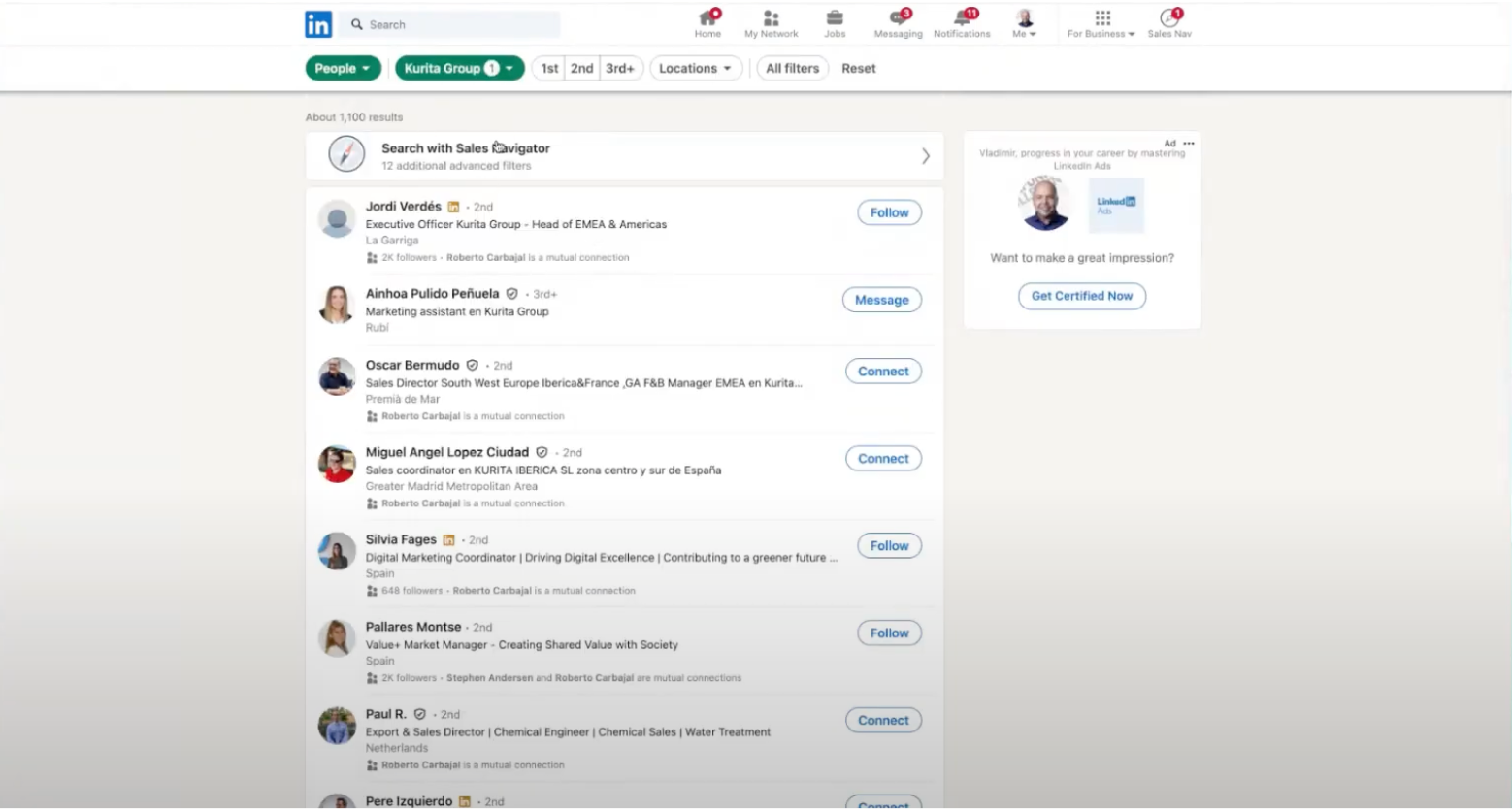
Task: Toggle the 3rd+ connections filter
Action: pos(620,68)
